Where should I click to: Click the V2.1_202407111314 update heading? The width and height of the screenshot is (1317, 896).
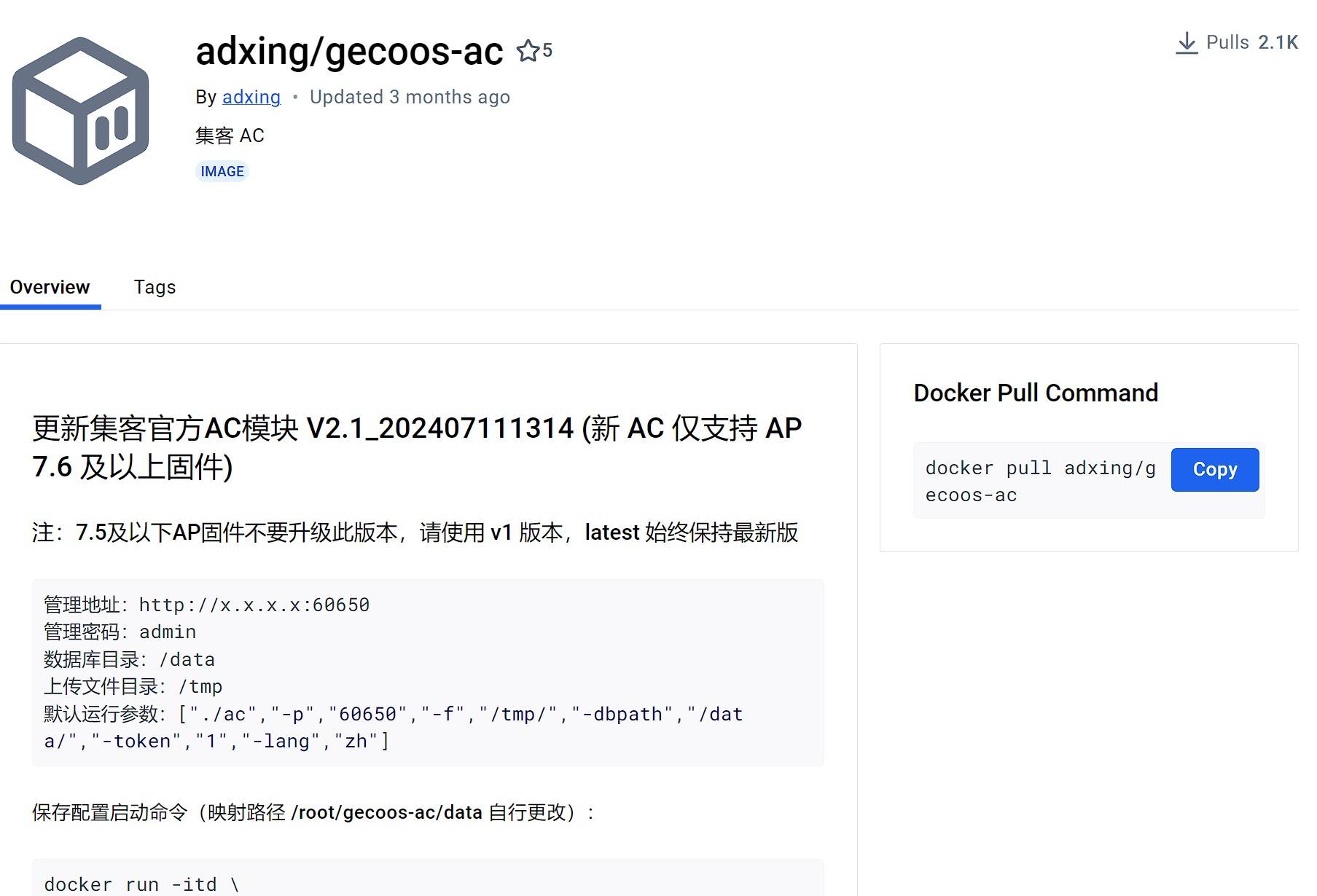pos(417,447)
